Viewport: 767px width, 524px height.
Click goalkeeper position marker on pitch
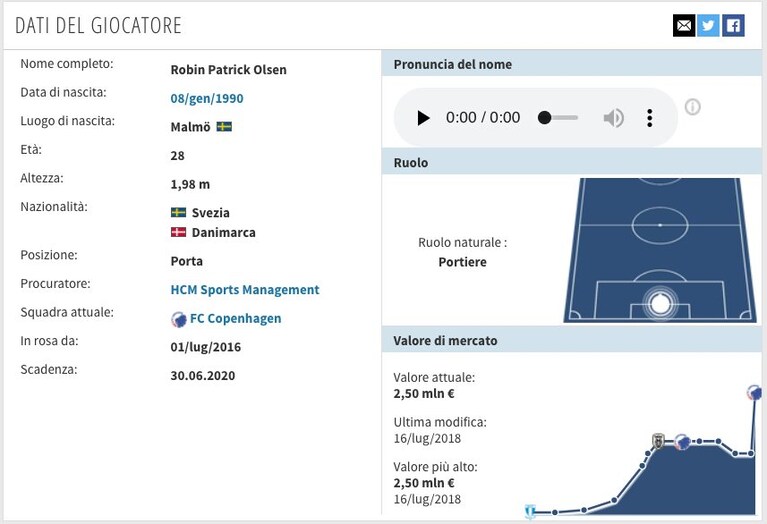[660, 303]
